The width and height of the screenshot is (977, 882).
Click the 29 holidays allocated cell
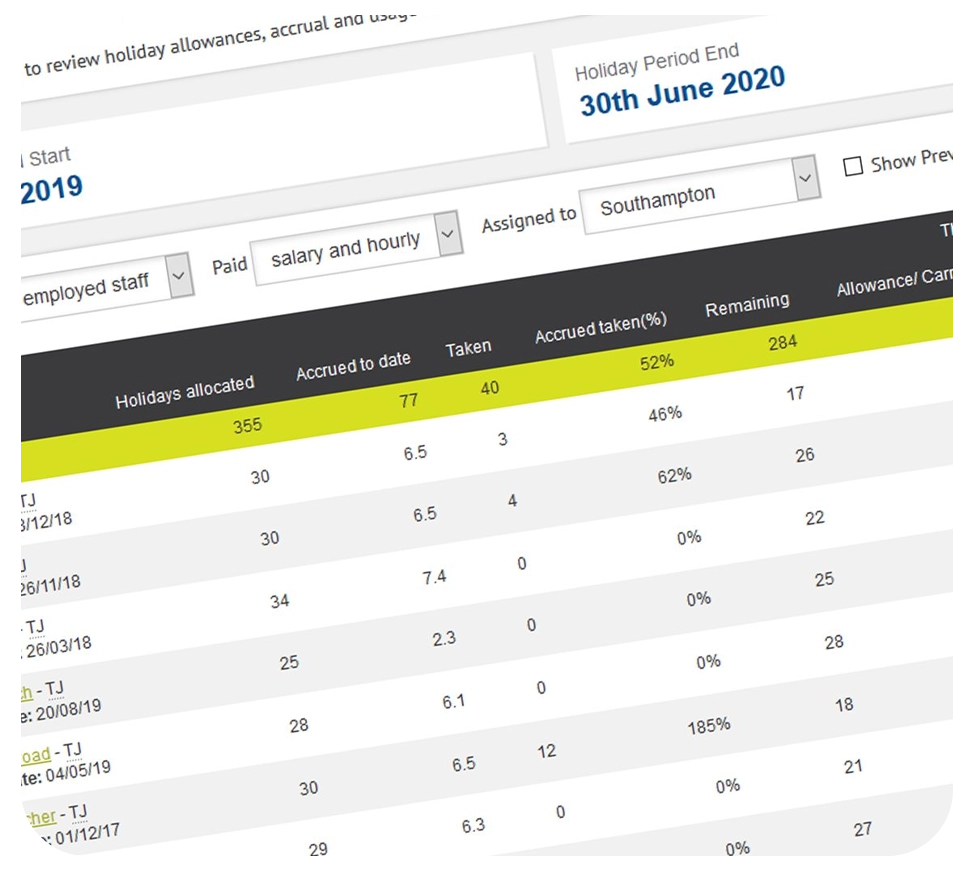click(318, 850)
